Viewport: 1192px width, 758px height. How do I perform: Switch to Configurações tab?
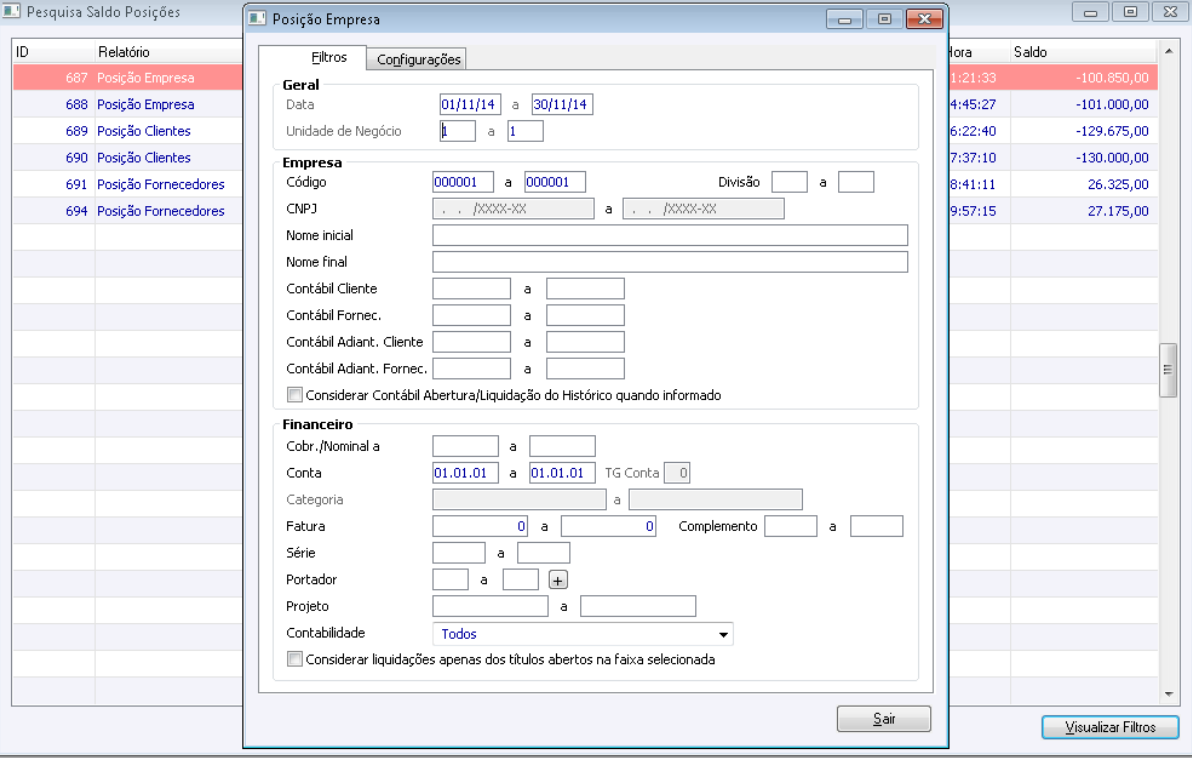click(417, 59)
